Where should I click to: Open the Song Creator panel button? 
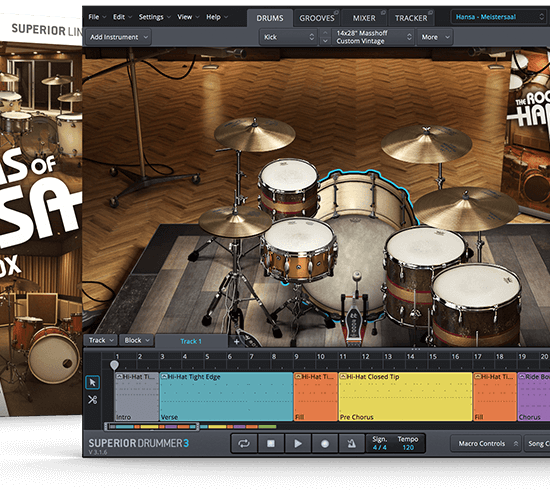[x=536, y=444]
